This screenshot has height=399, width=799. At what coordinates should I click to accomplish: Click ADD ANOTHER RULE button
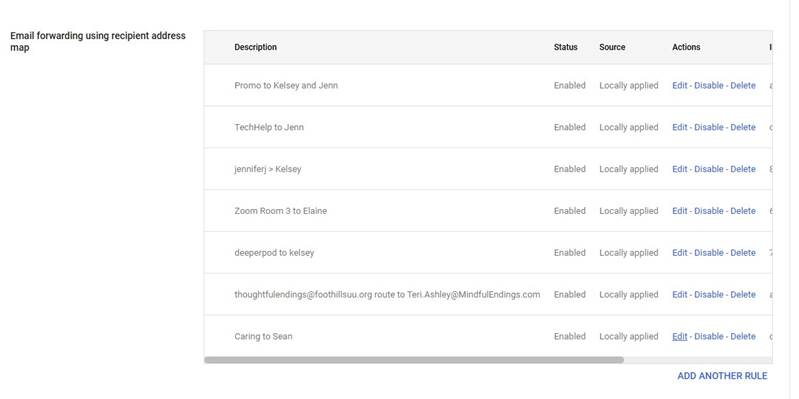pyautogui.click(x=722, y=376)
